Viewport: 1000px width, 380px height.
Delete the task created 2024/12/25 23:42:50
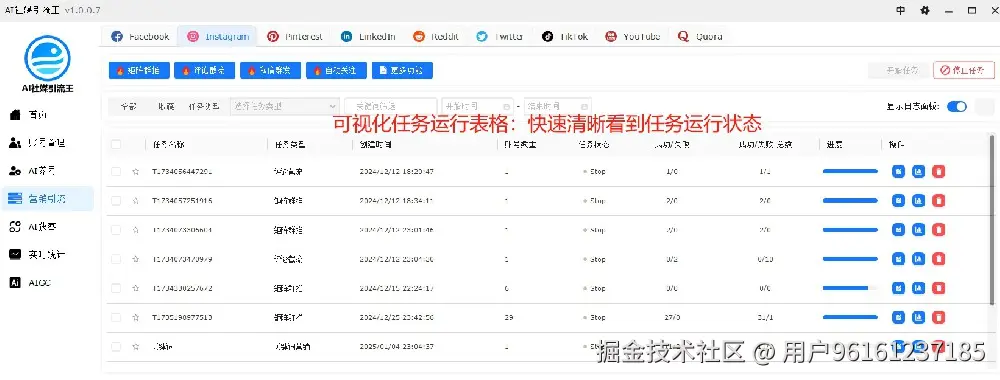coord(938,317)
